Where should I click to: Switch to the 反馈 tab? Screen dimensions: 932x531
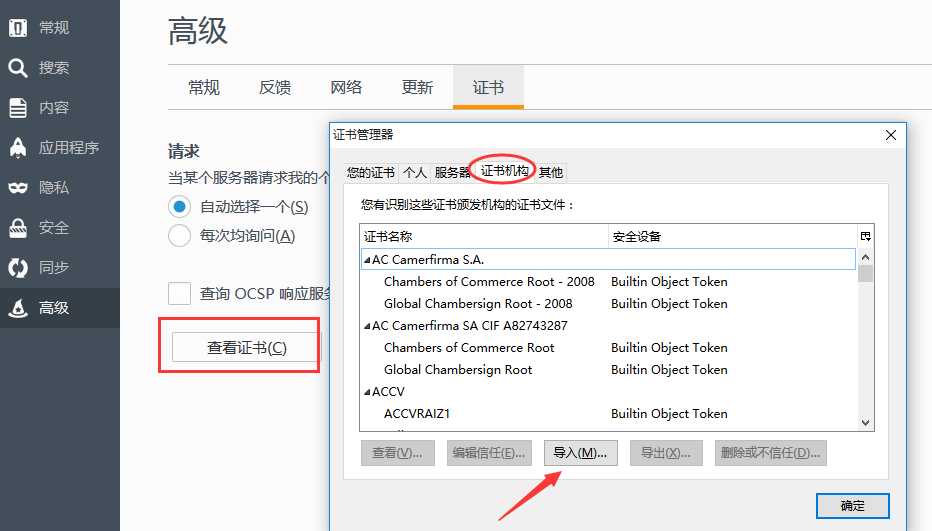coord(275,87)
